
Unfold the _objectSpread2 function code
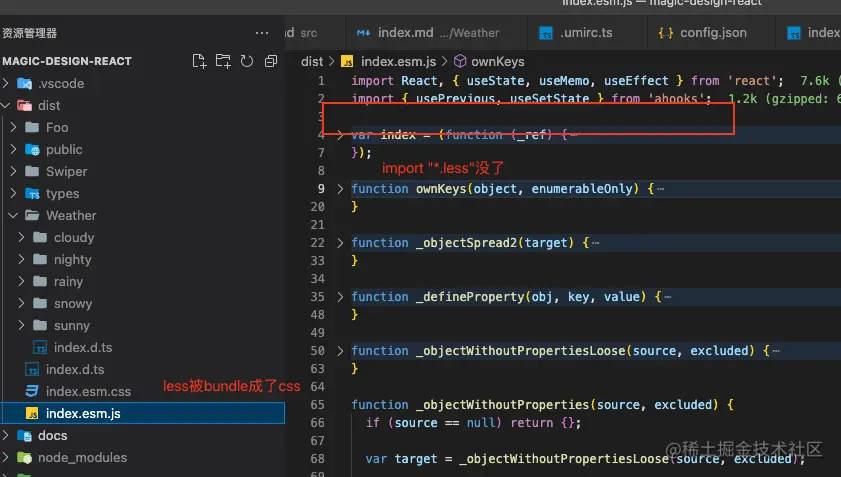click(x=340, y=243)
